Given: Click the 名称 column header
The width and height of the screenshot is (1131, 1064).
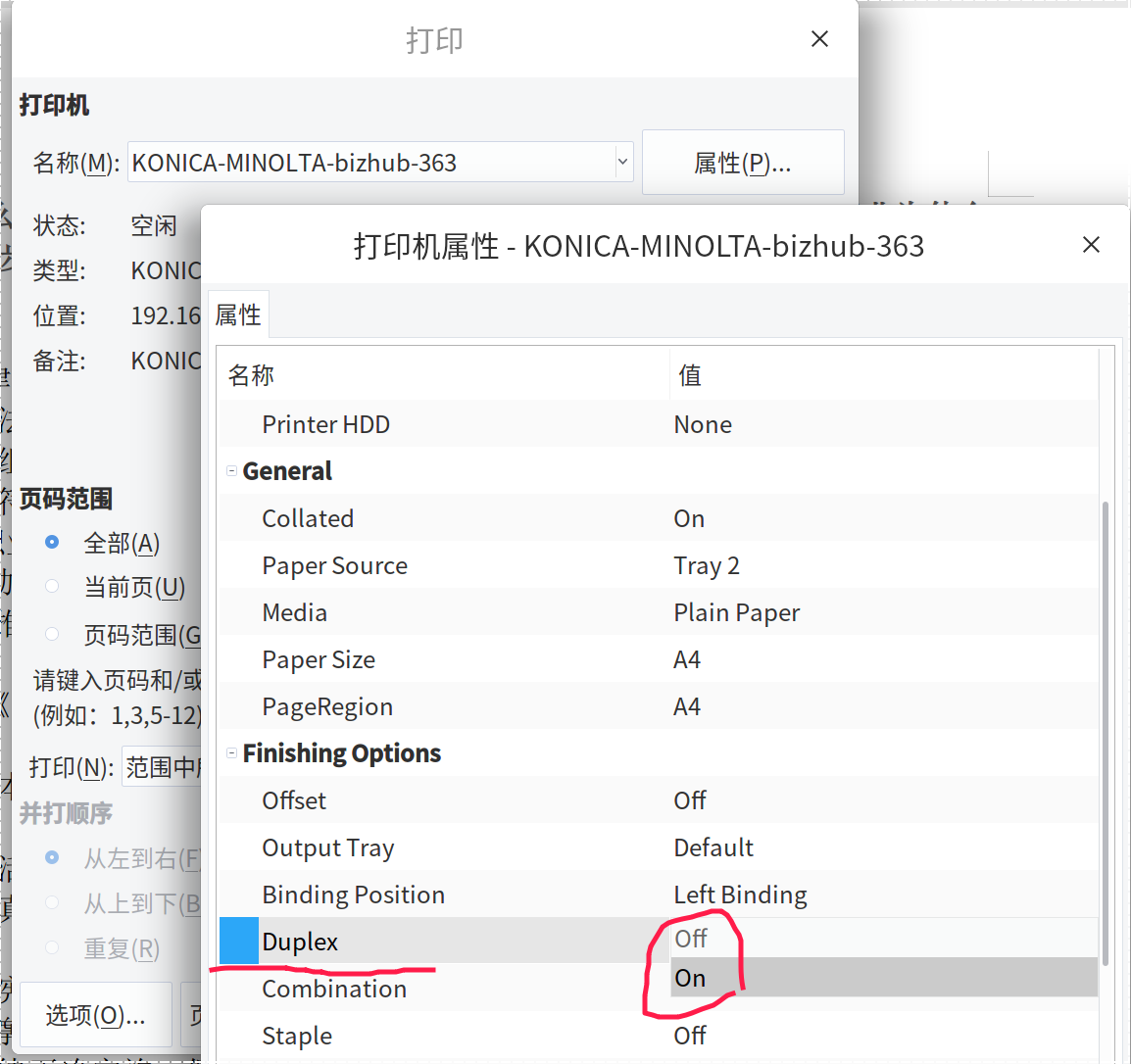Looking at the screenshot, I should pos(444,375).
